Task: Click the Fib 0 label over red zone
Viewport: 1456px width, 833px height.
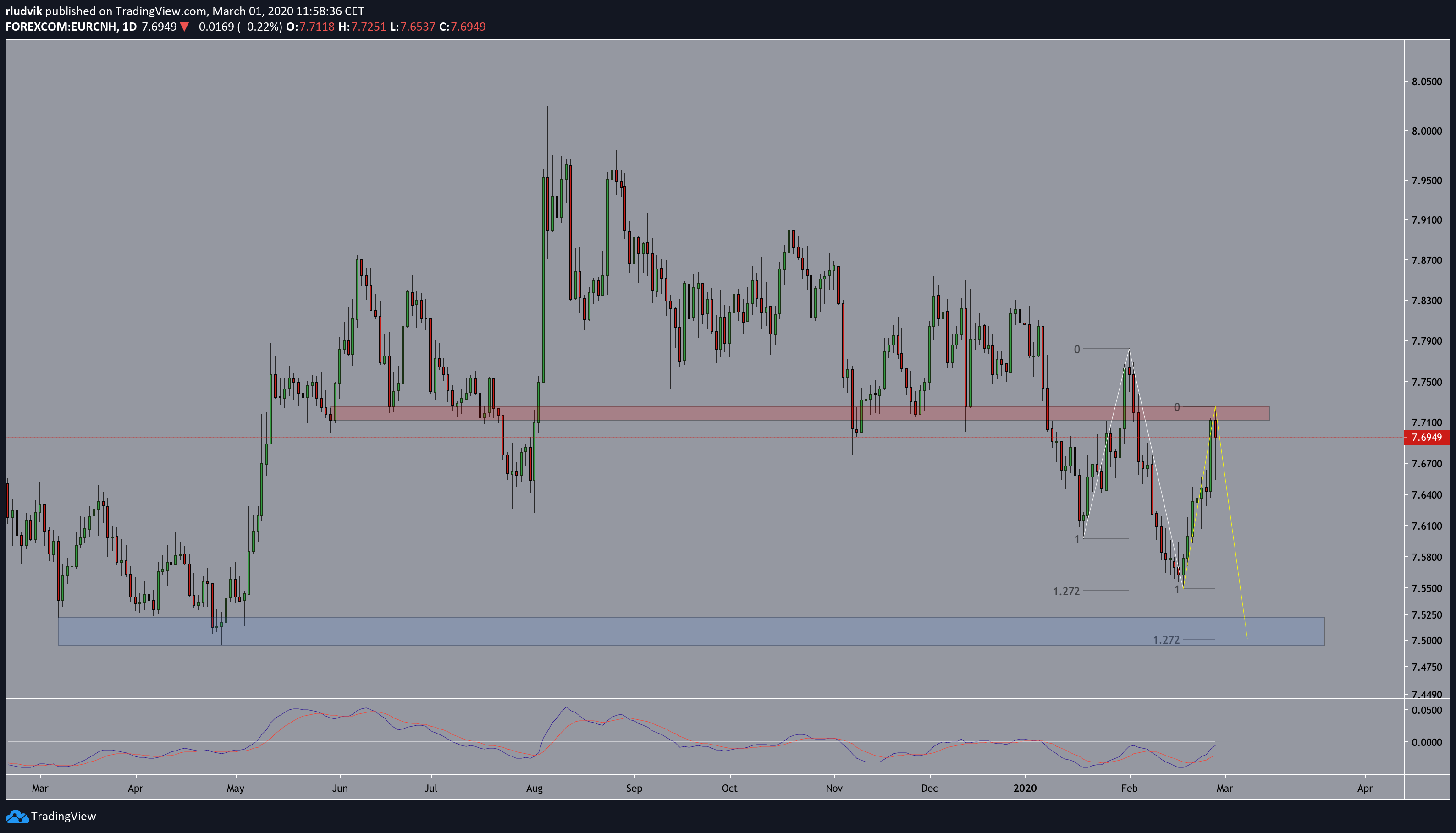Action: pyautogui.click(x=1177, y=407)
